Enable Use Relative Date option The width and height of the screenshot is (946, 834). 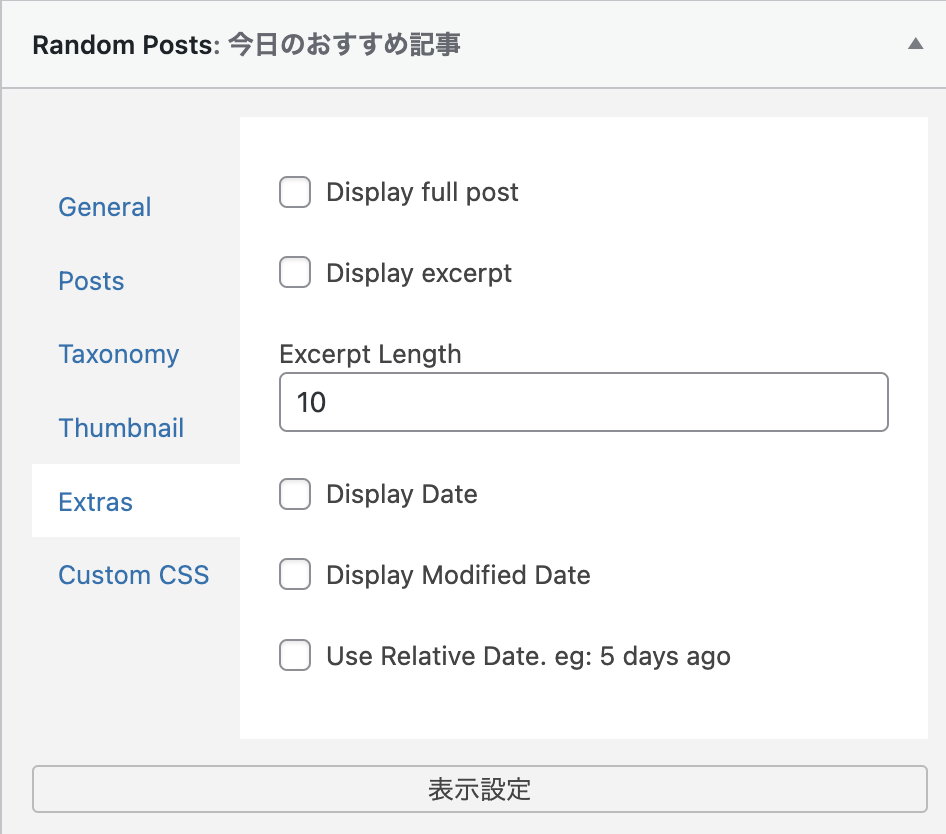tap(295, 656)
